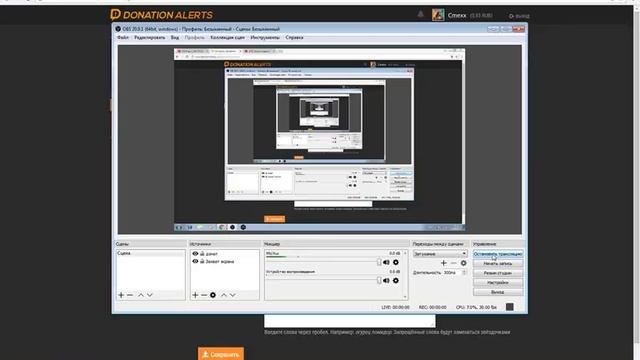Screen dimensions: 640x360
Task: Select the Сцена item in Scenes list
Action: coord(150,253)
